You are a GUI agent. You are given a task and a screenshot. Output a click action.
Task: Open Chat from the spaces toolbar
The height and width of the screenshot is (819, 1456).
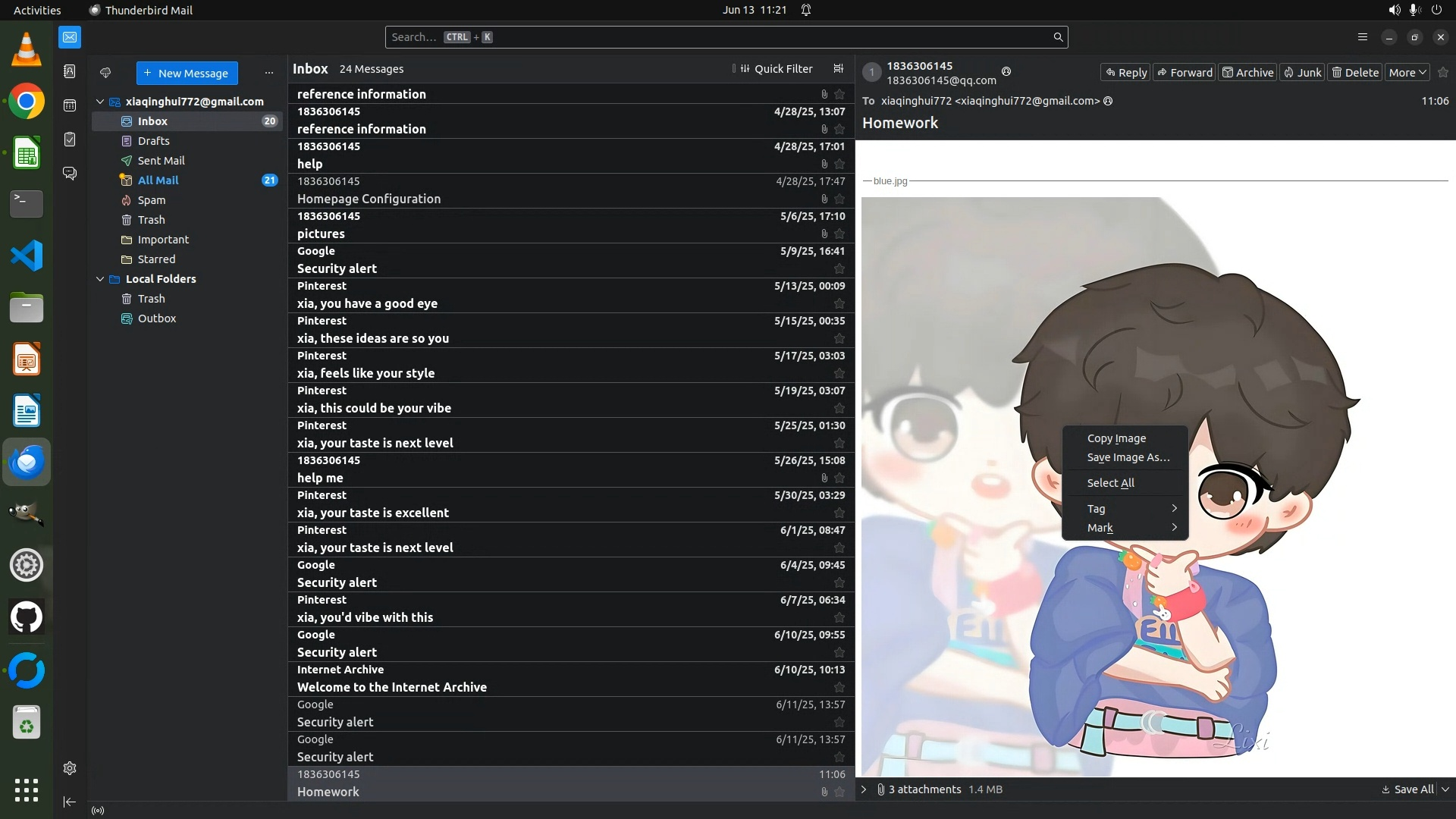click(70, 174)
